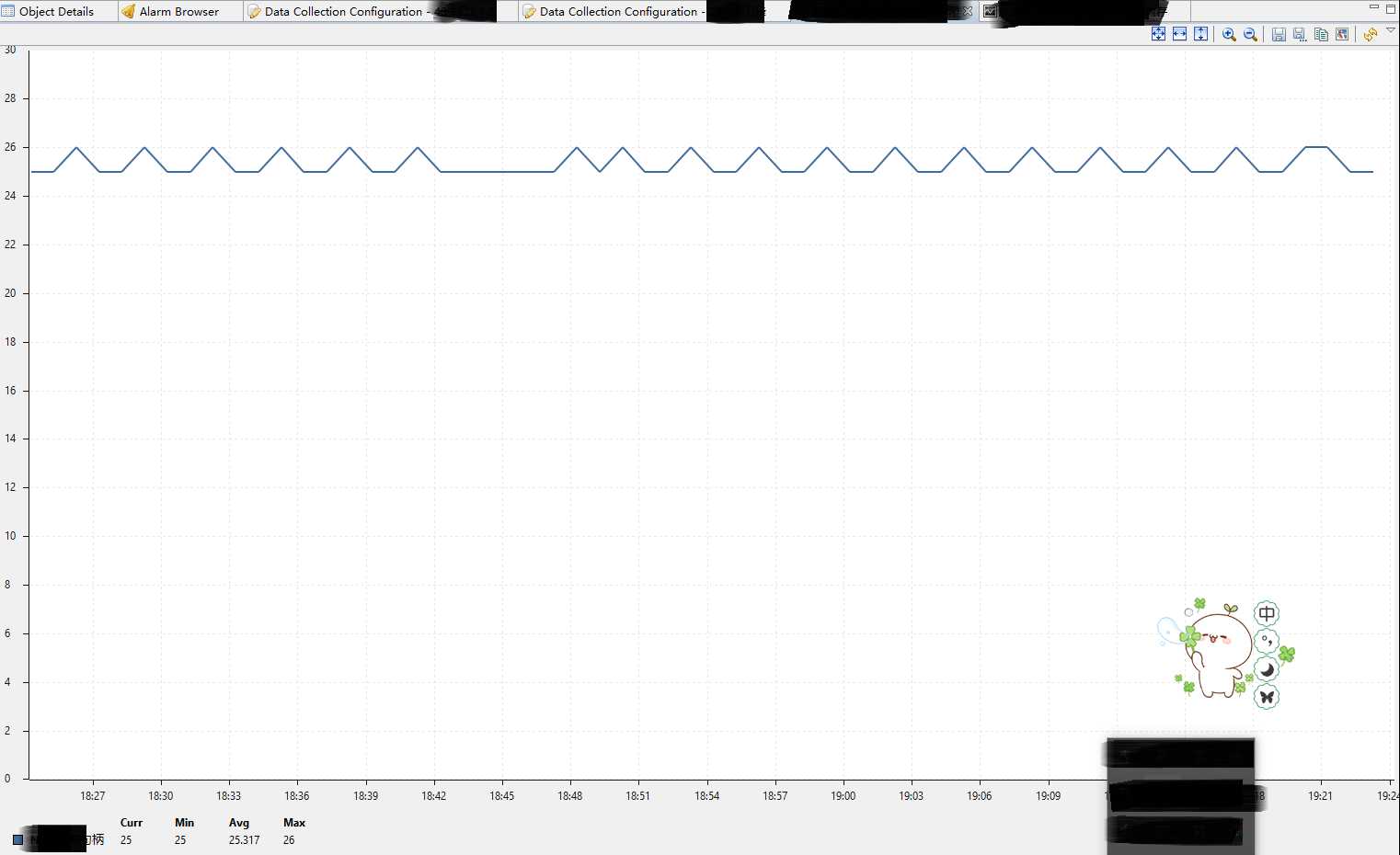
Task: Click the moon icon on IME widget
Action: tap(1267, 668)
